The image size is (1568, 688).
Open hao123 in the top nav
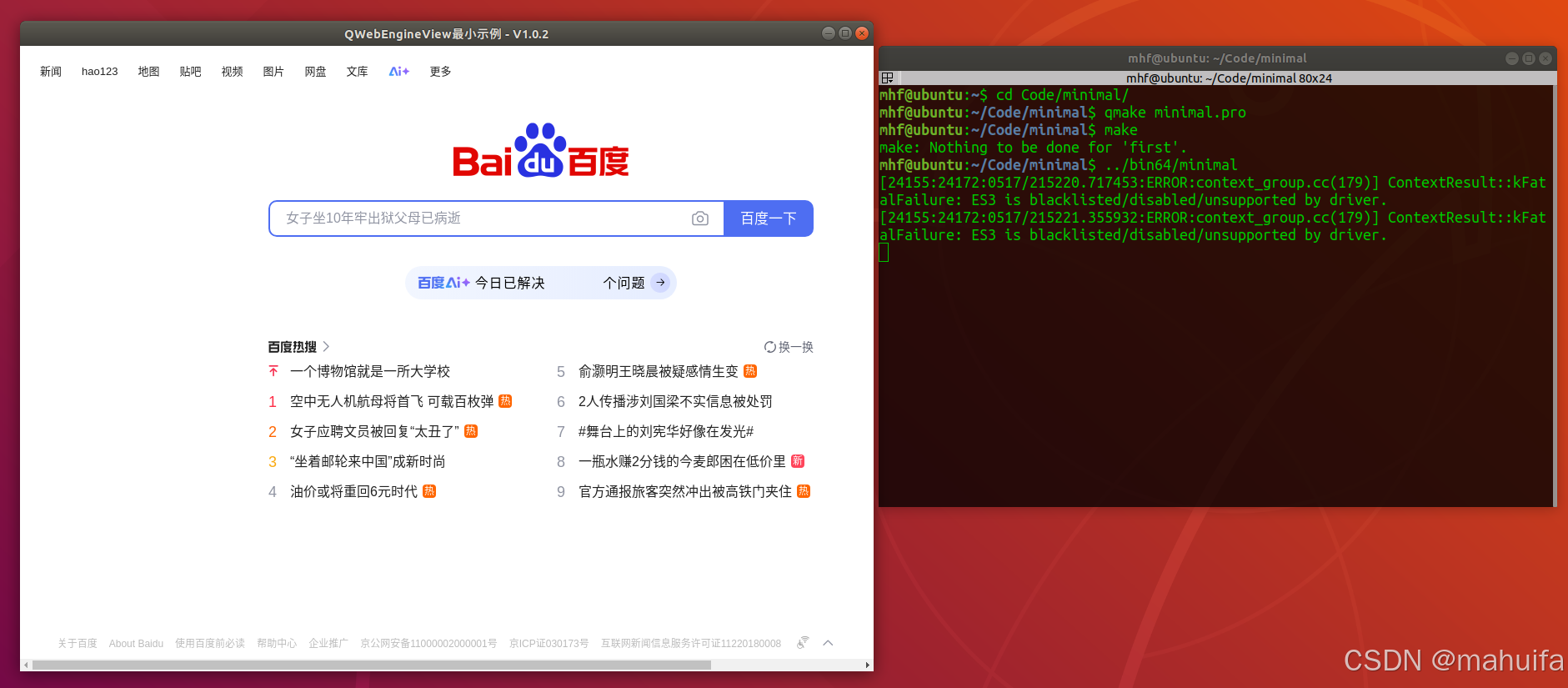(x=100, y=72)
